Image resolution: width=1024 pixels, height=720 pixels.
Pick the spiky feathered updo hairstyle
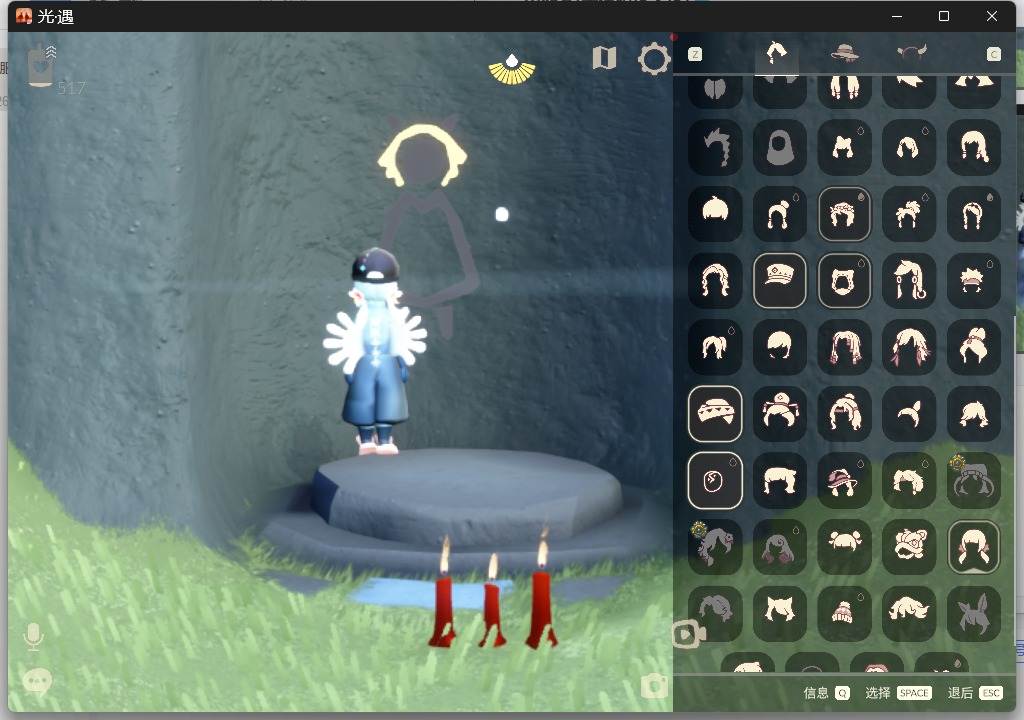(909, 214)
